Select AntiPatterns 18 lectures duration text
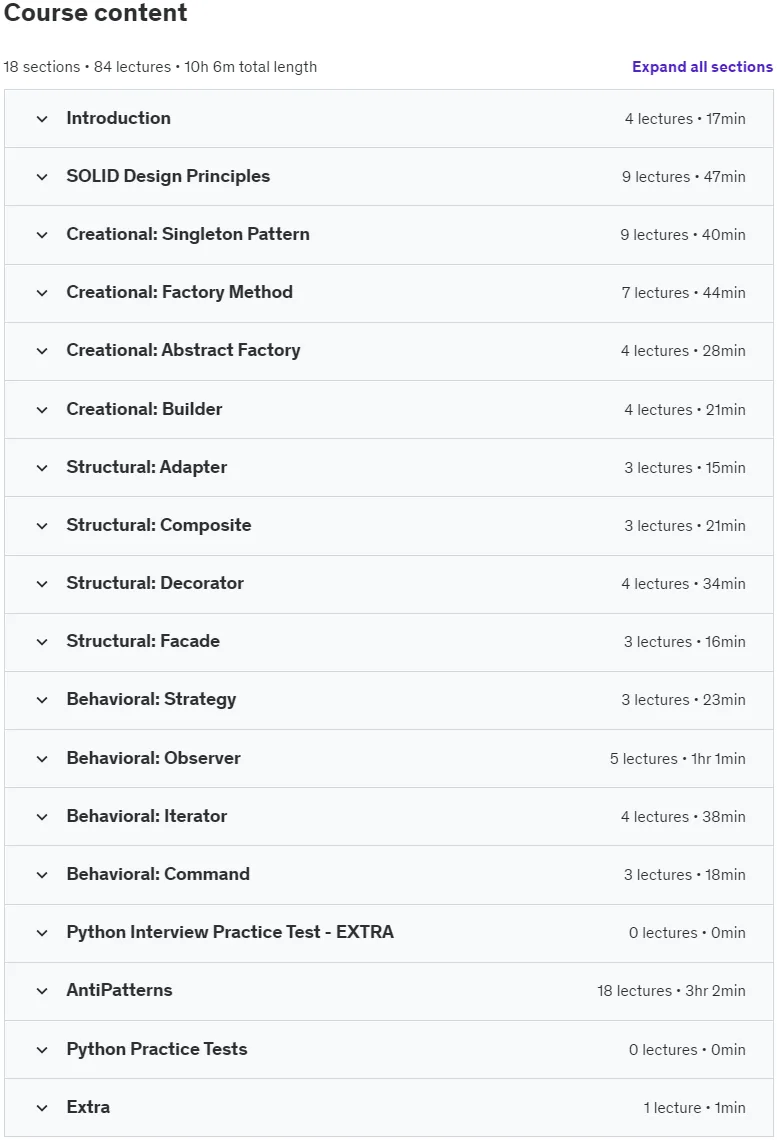Screen dimensions: 777x1140 [671, 991]
